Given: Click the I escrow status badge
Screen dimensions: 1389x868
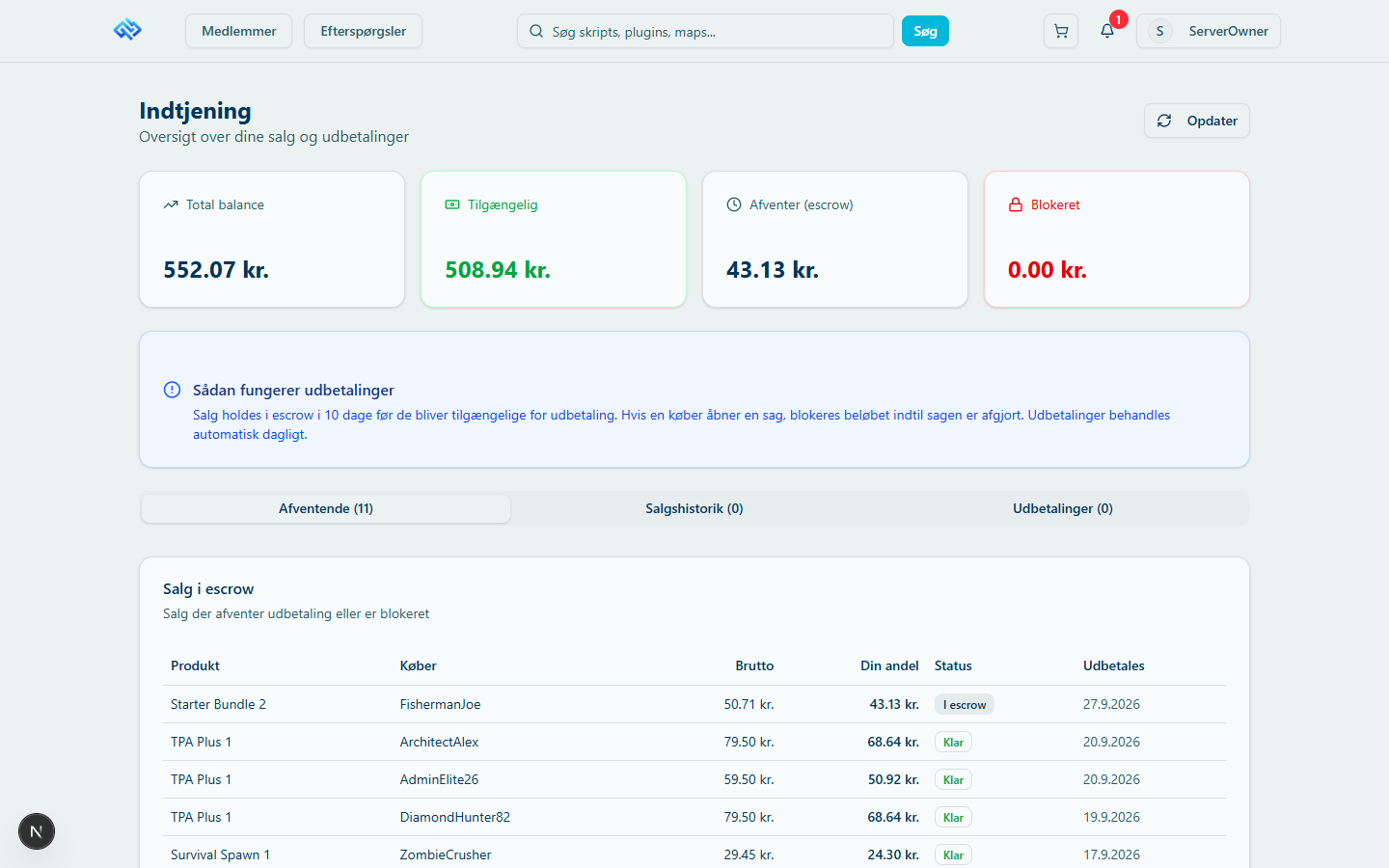Looking at the screenshot, I should 965,705.
